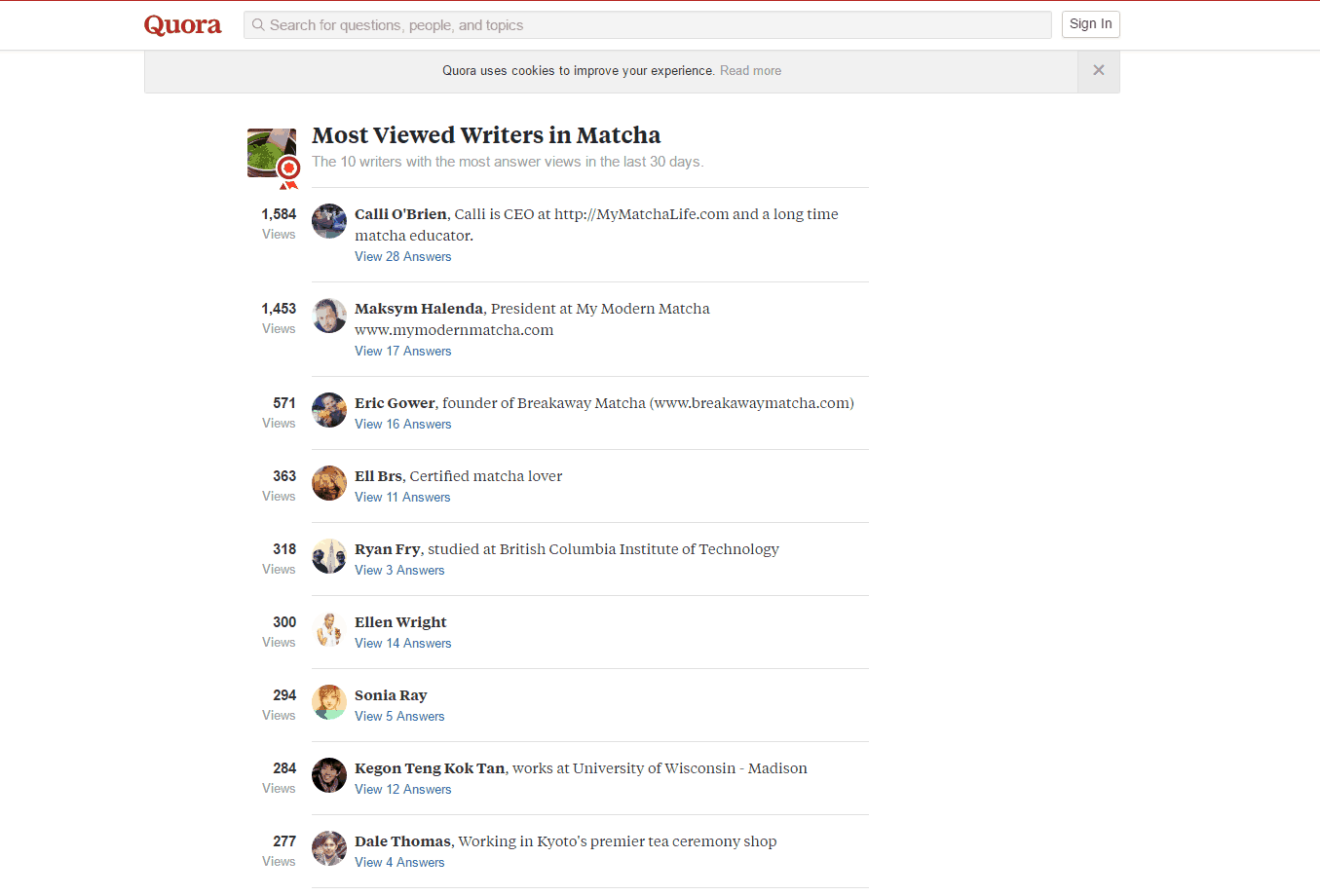Click the '10 writers with the most answer views' subtitle
Viewport: 1320px width, 896px height.
pyautogui.click(x=508, y=162)
